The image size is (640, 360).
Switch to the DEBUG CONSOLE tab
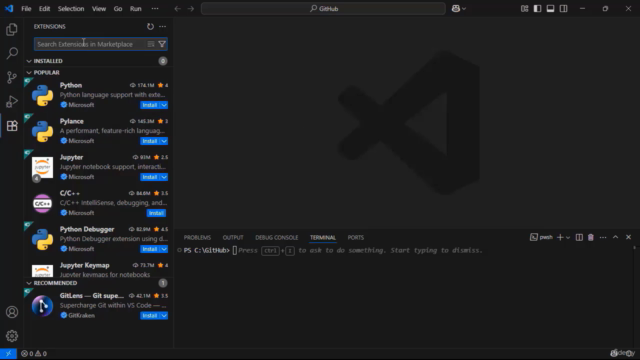click(277, 238)
